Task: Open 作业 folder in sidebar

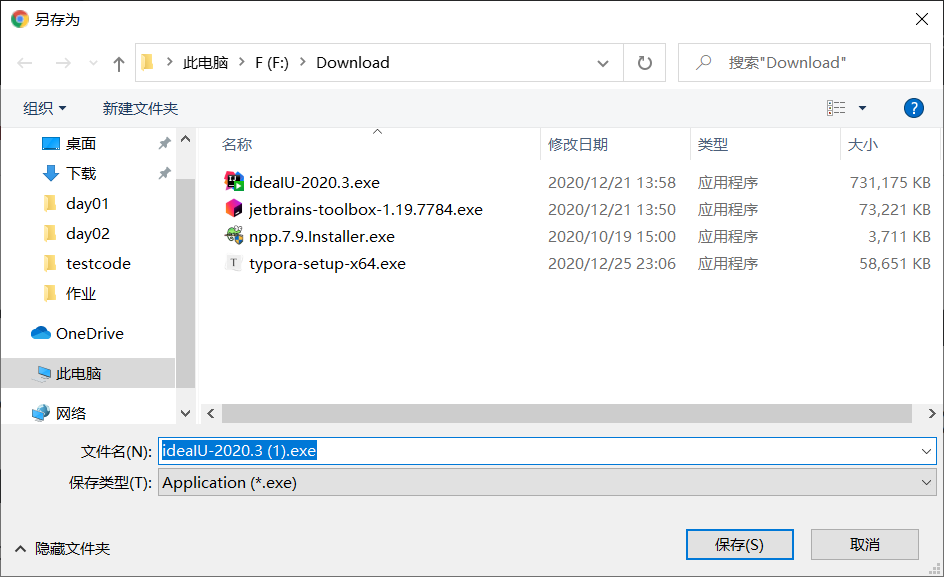Action: (x=81, y=294)
